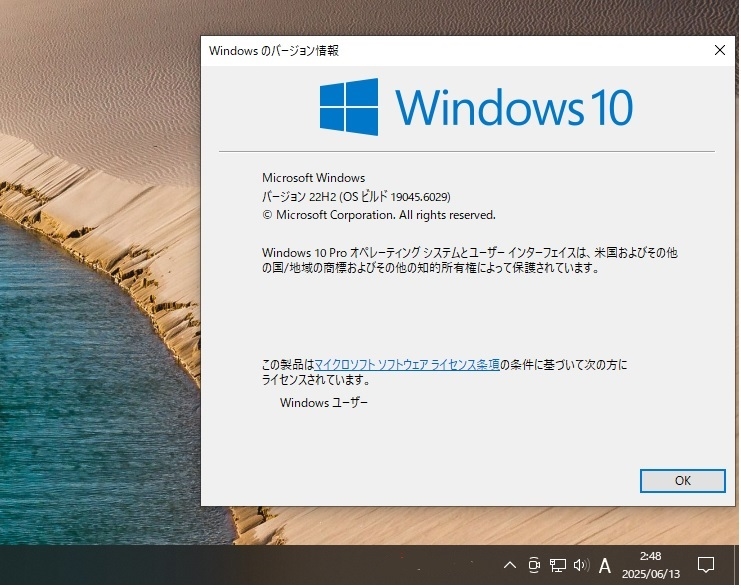Open the Meet Now camera tray icon
The height and width of the screenshot is (588, 741).
(x=534, y=565)
